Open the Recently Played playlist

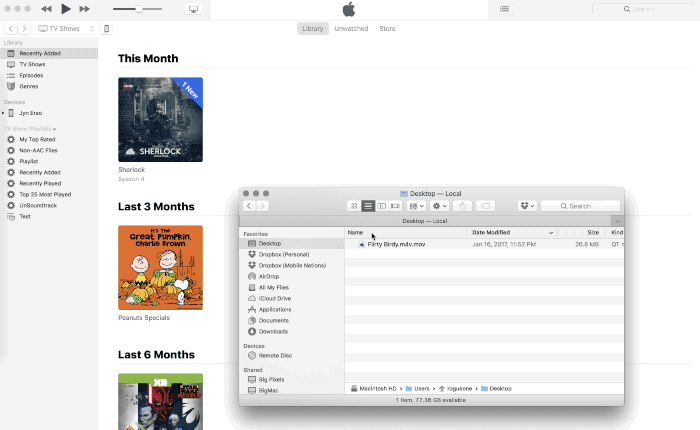click(x=49, y=184)
